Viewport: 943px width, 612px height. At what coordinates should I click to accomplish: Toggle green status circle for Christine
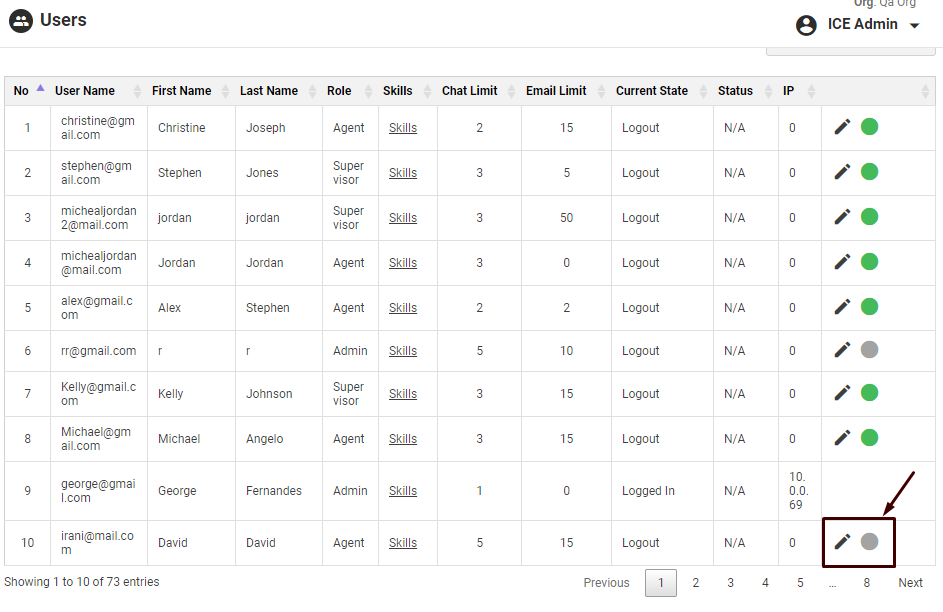point(869,127)
